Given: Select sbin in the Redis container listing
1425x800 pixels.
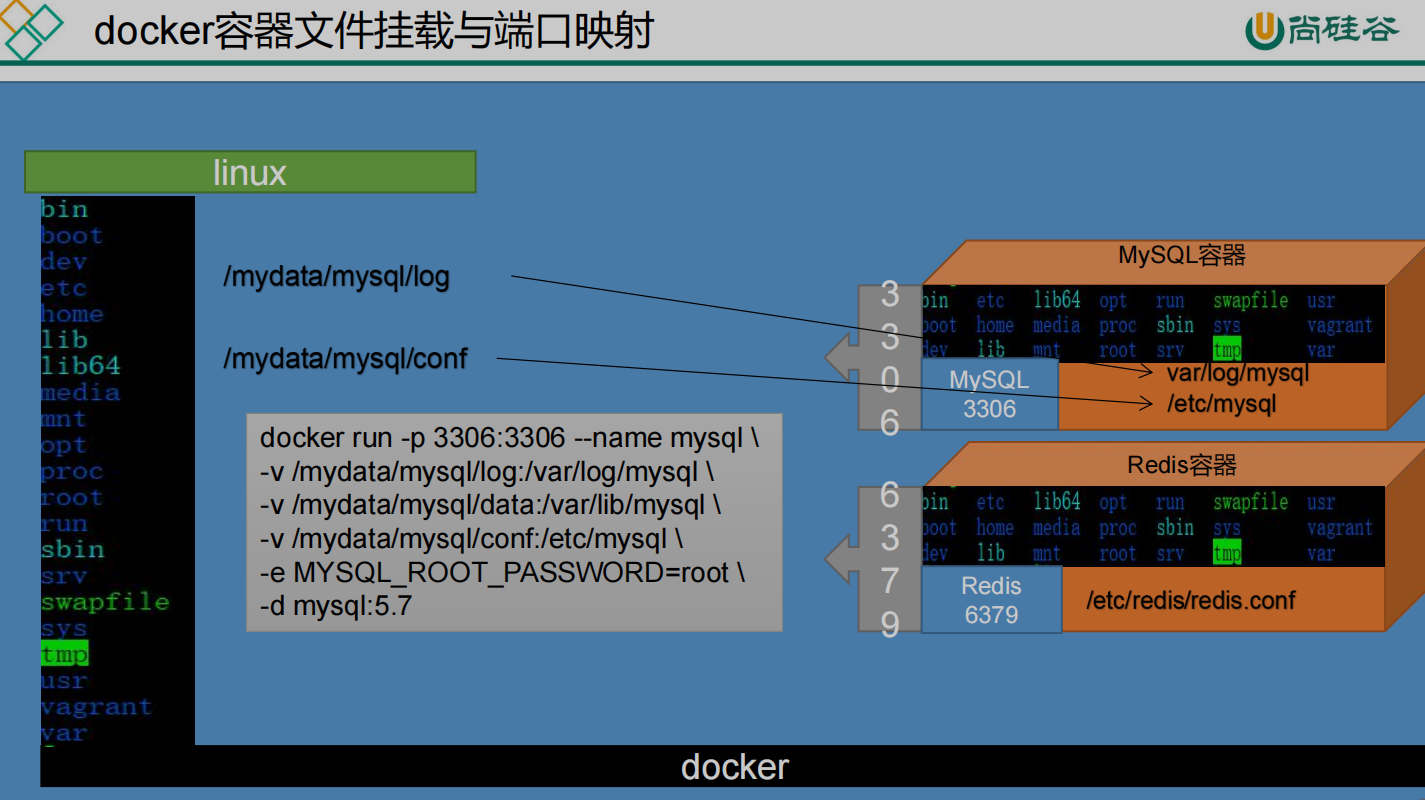Looking at the screenshot, I should [1175, 527].
